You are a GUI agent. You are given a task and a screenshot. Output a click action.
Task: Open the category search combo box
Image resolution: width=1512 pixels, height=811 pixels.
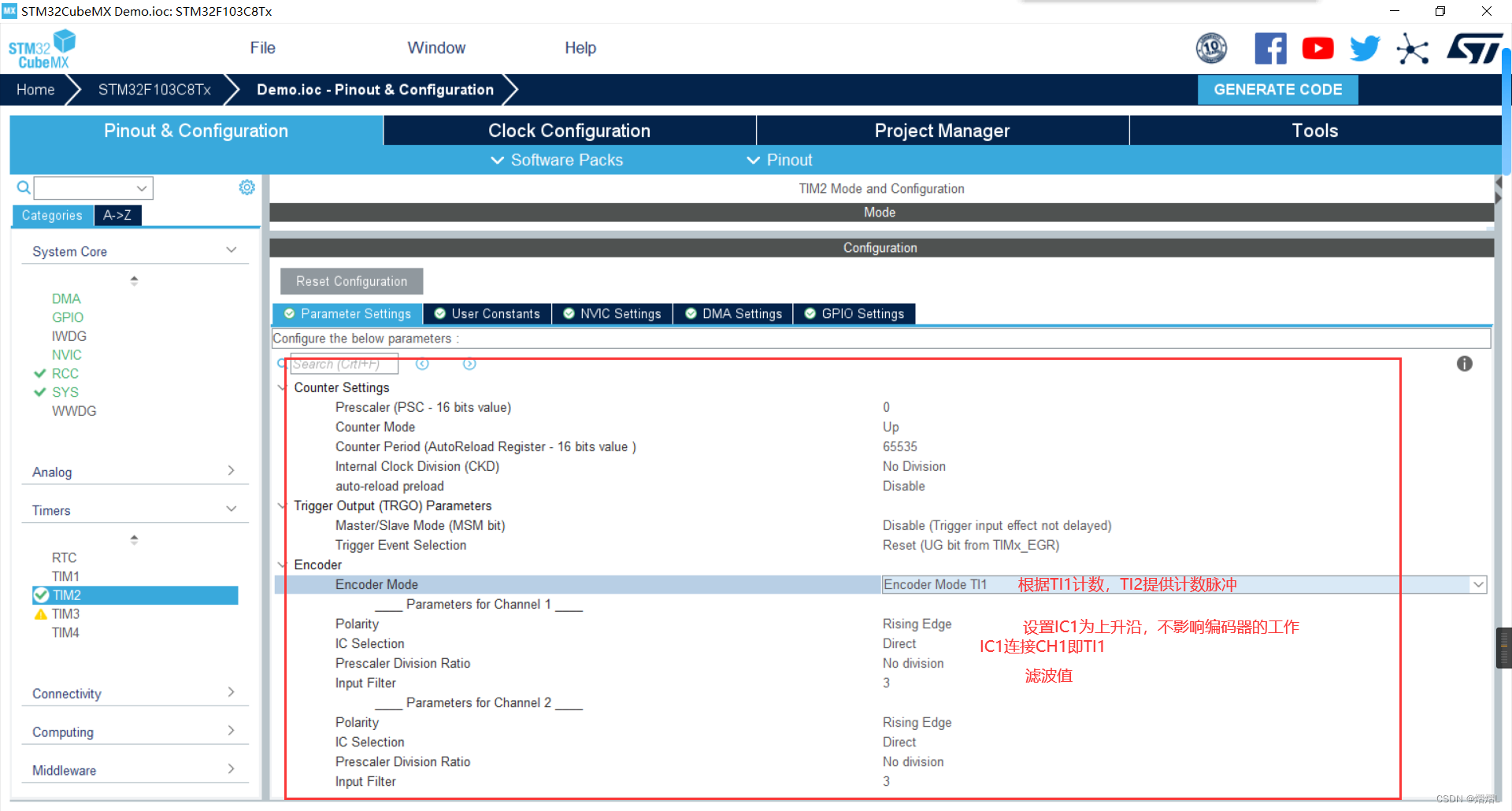(94, 188)
